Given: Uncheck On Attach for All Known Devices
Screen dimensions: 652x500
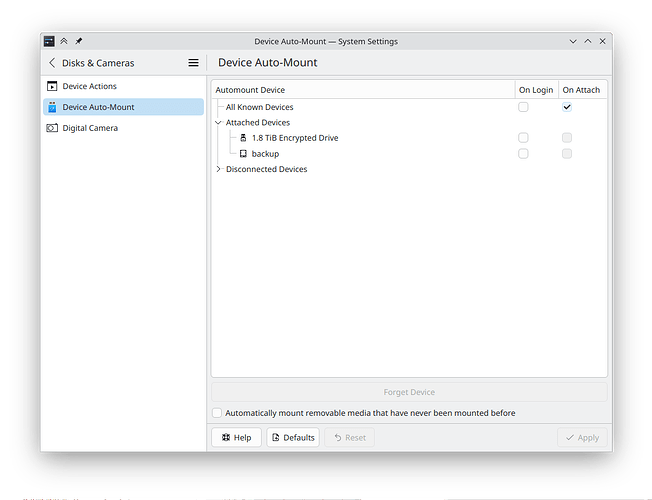Looking at the screenshot, I should 567,107.
